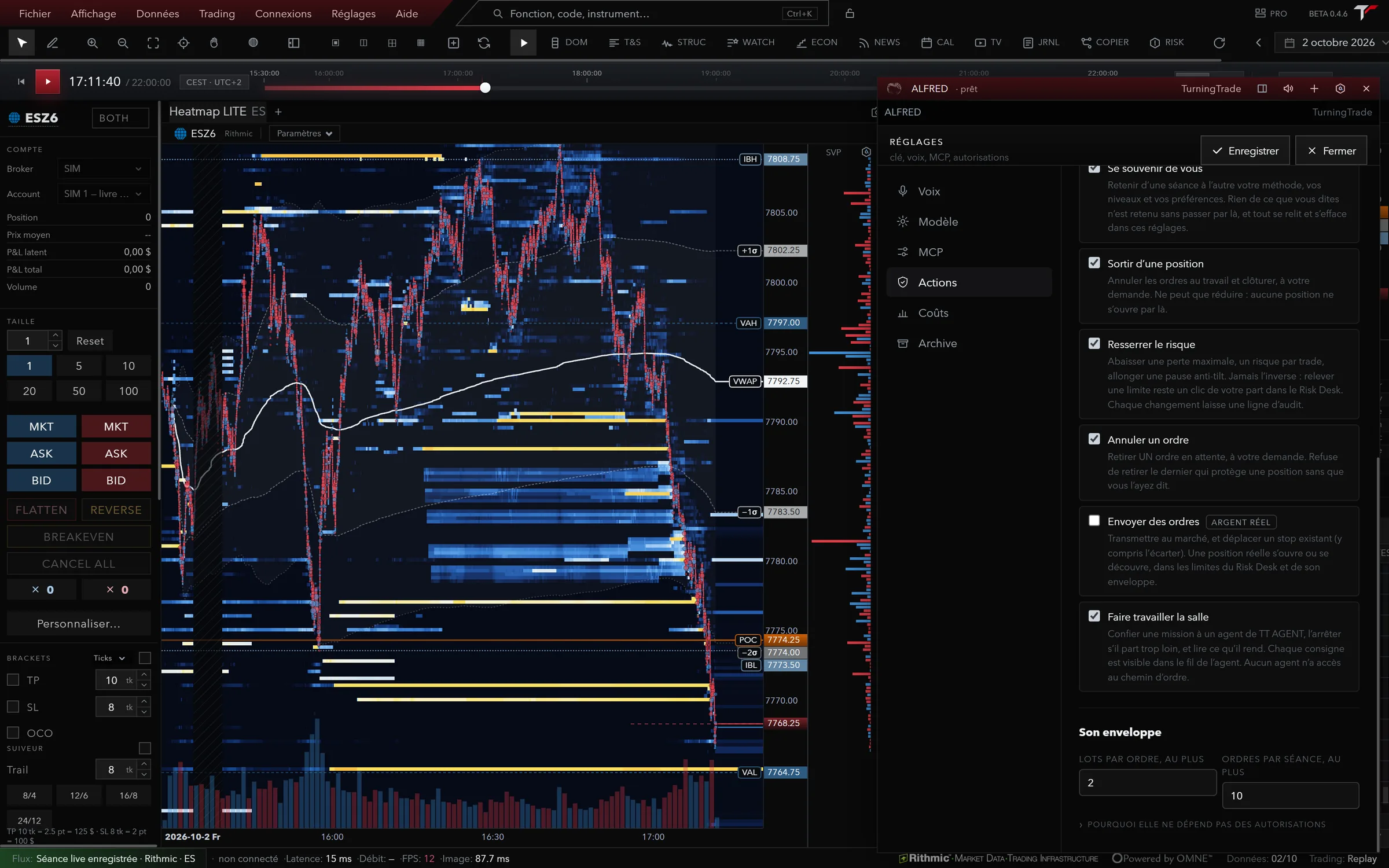Screen dimensions: 1389x868
Task: Open the JRNL journal panel
Action: coord(1041,43)
